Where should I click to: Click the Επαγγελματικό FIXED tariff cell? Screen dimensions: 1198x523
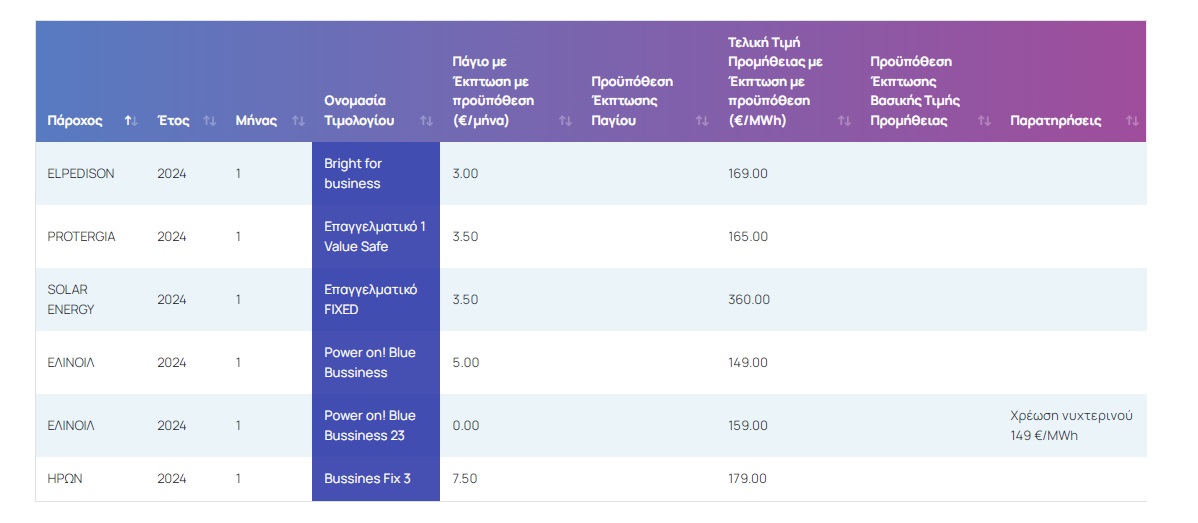pos(375,300)
